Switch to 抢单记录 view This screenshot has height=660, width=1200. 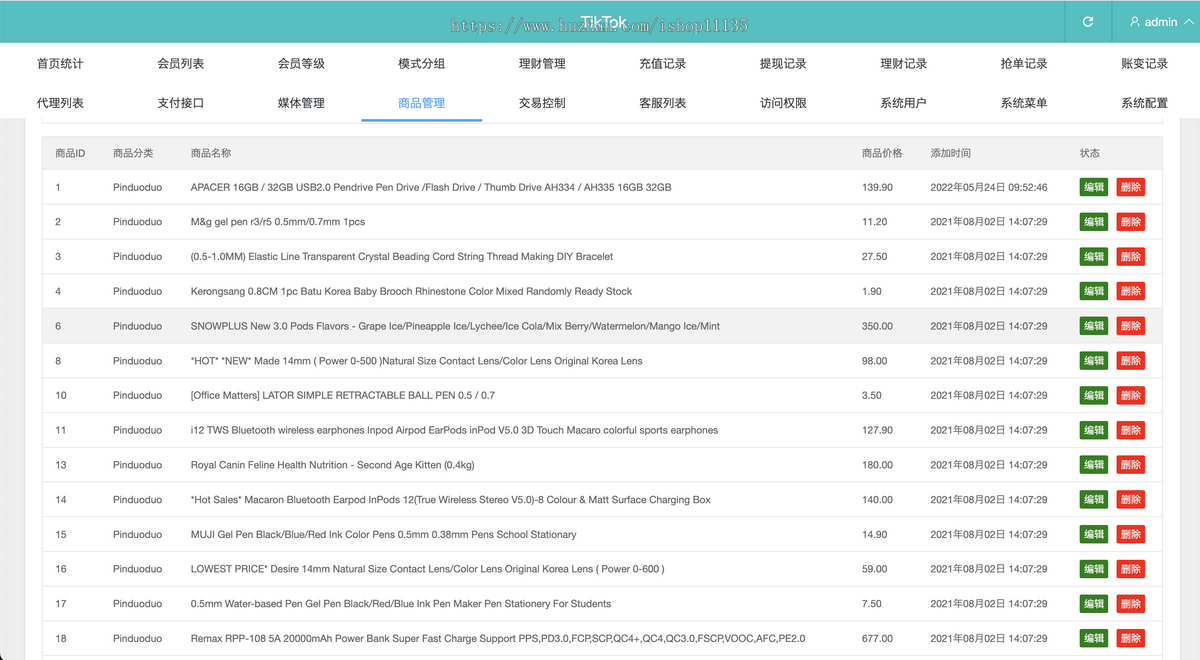[1024, 62]
